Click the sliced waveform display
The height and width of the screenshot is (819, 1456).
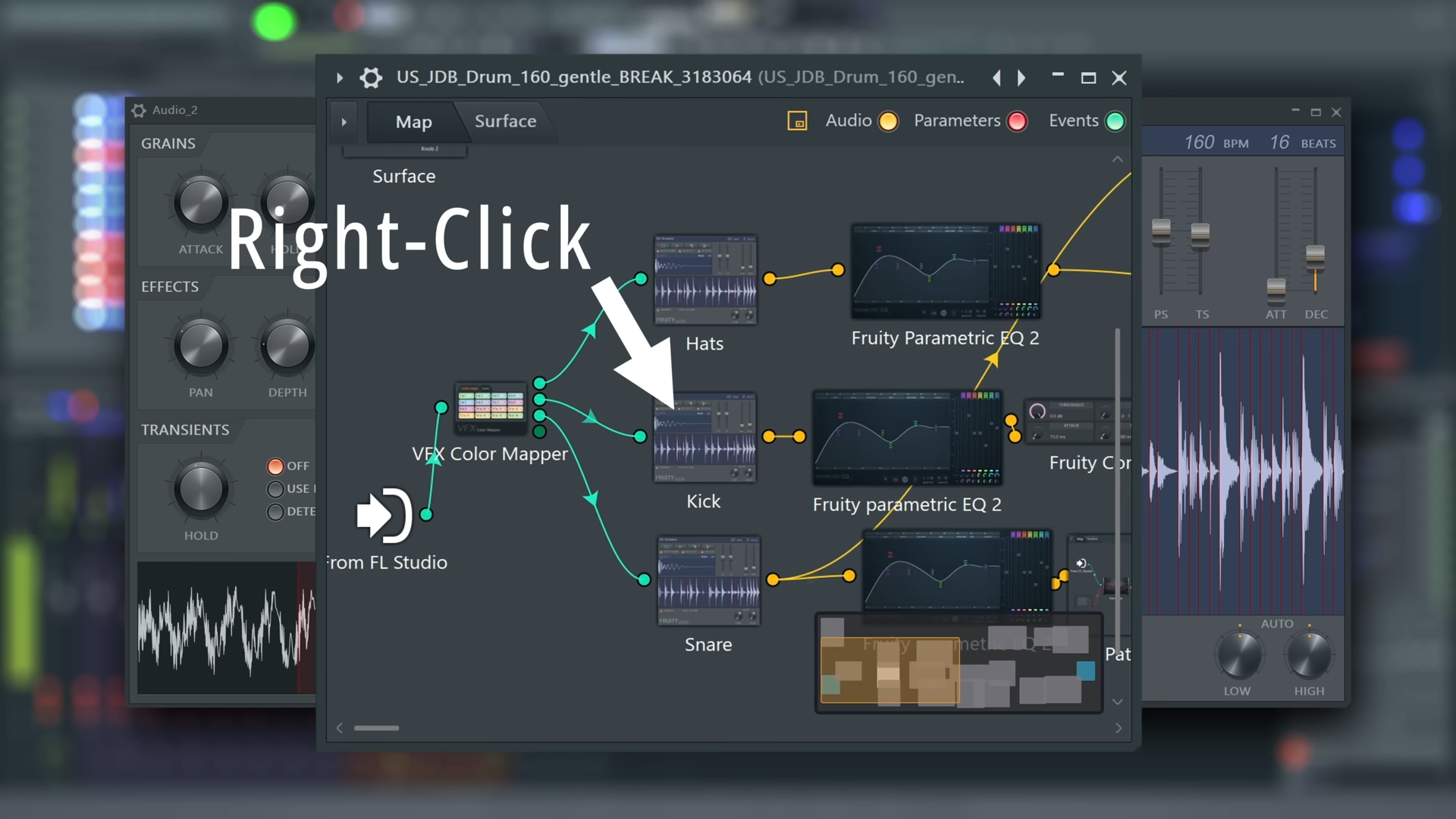1244,472
